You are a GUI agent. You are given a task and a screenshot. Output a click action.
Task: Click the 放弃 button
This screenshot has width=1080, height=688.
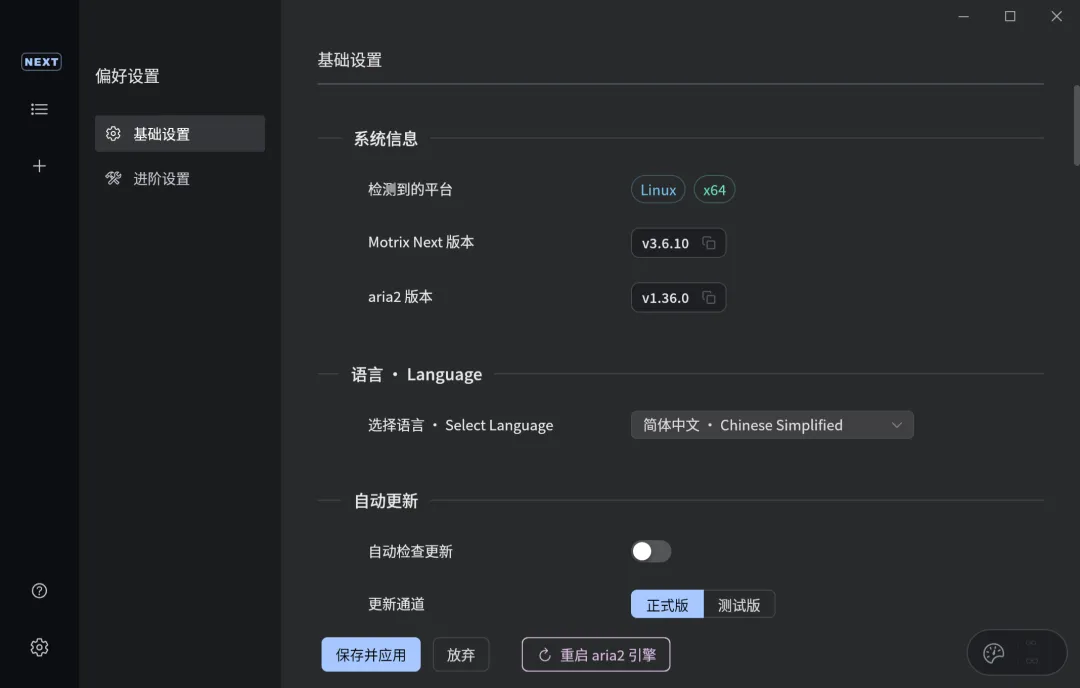[461, 654]
